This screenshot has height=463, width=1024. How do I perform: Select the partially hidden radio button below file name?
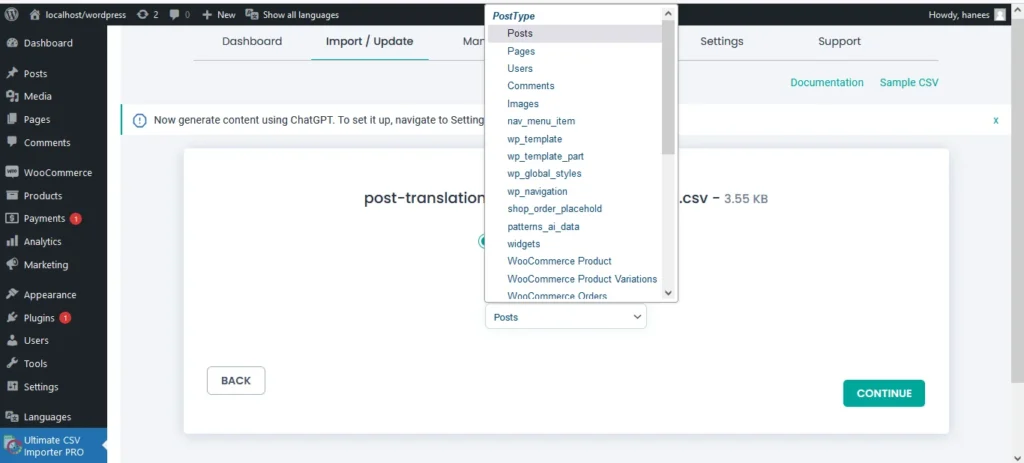(482, 241)
